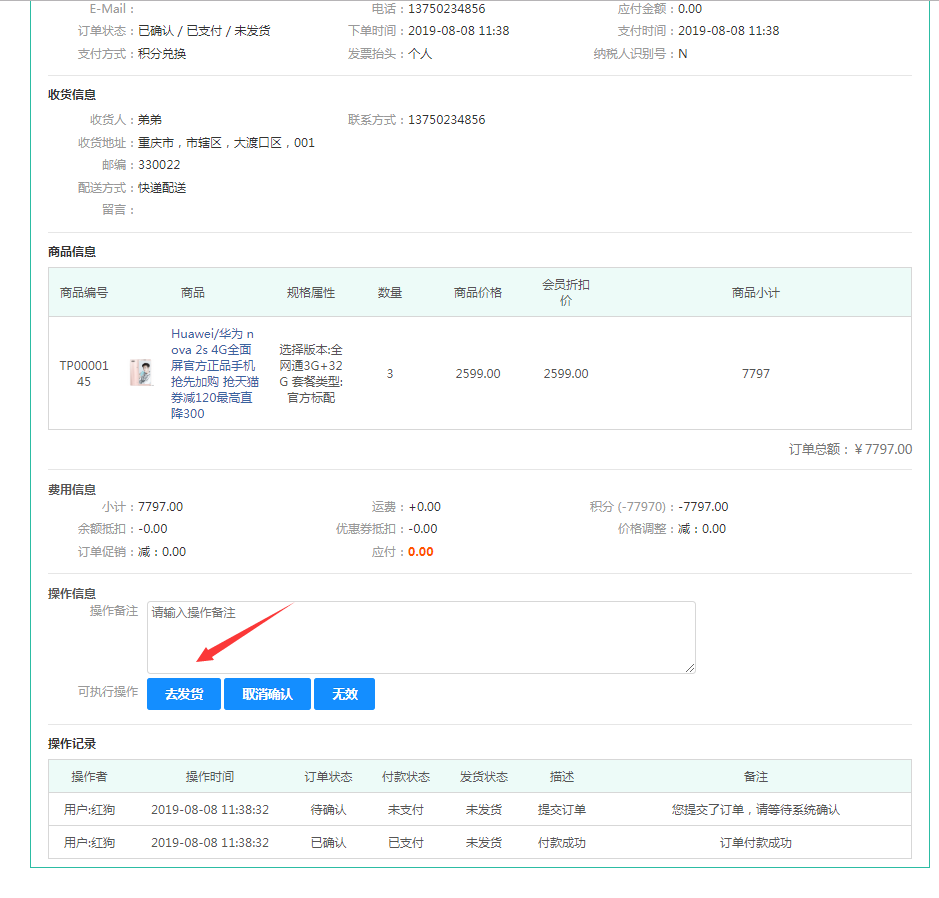Focus the 操作备注 text area

tap(420, 637)
